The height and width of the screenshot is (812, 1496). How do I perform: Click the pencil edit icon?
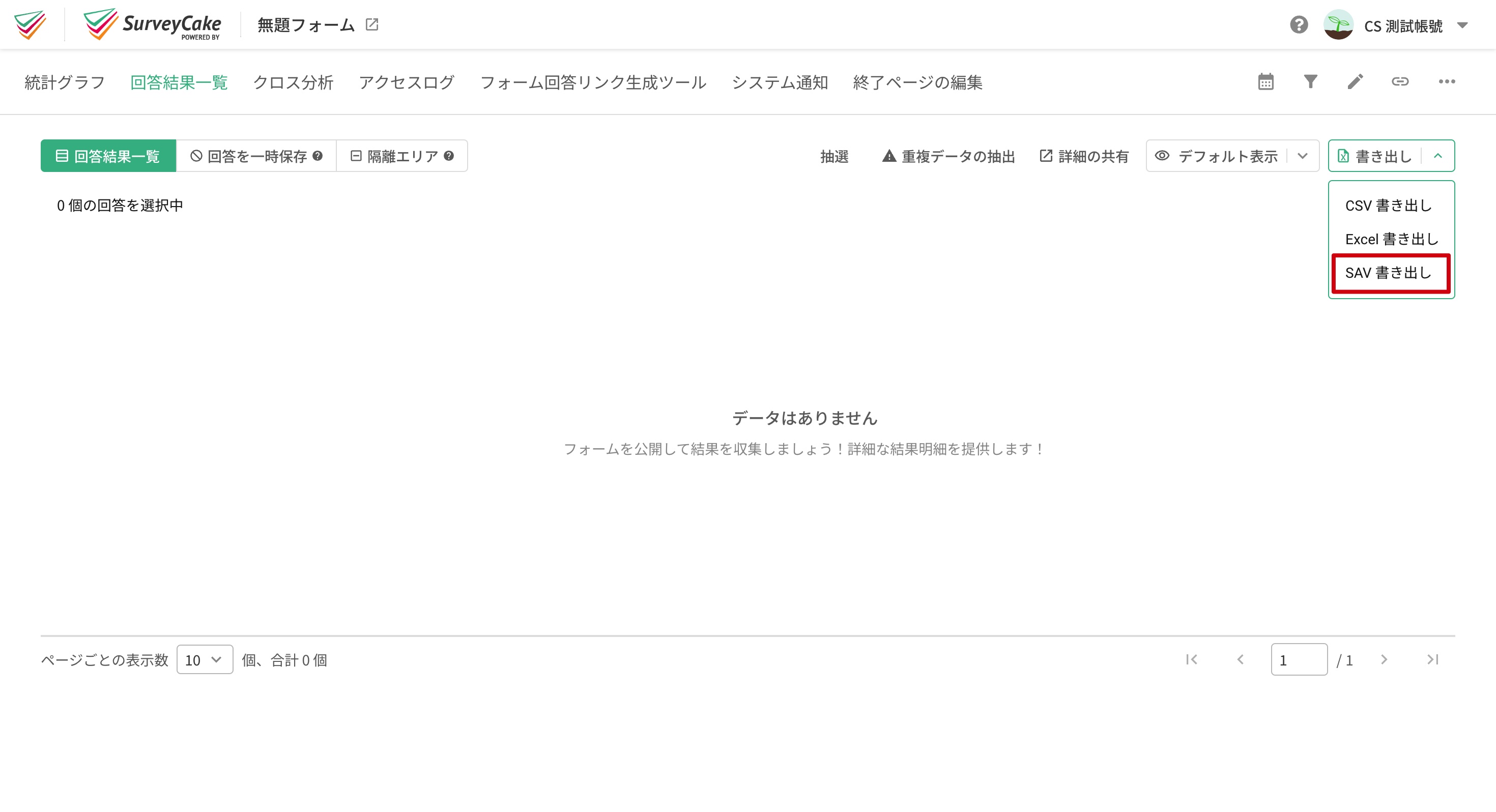(x=1355, y=81)
